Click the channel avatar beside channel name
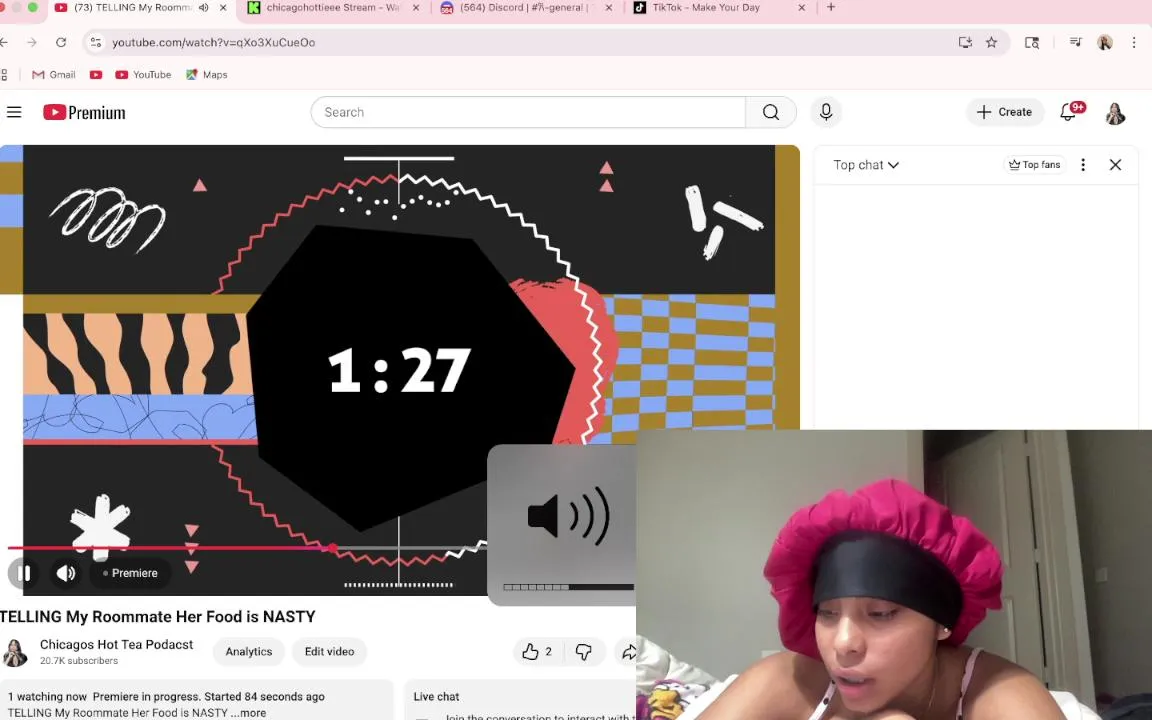Image resolution: width=1152 pixels, height=720 pixels. pos(15,652)
